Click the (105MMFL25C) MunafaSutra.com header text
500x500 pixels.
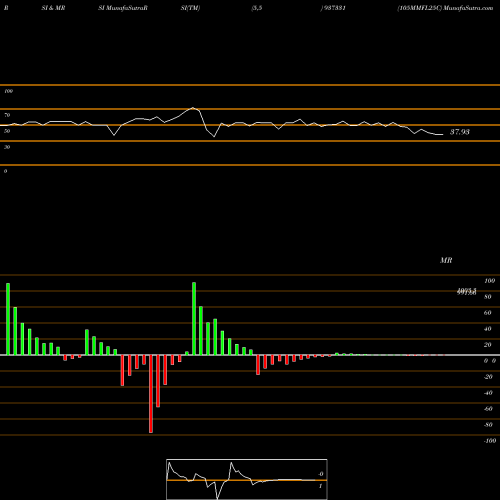(445, 8)
